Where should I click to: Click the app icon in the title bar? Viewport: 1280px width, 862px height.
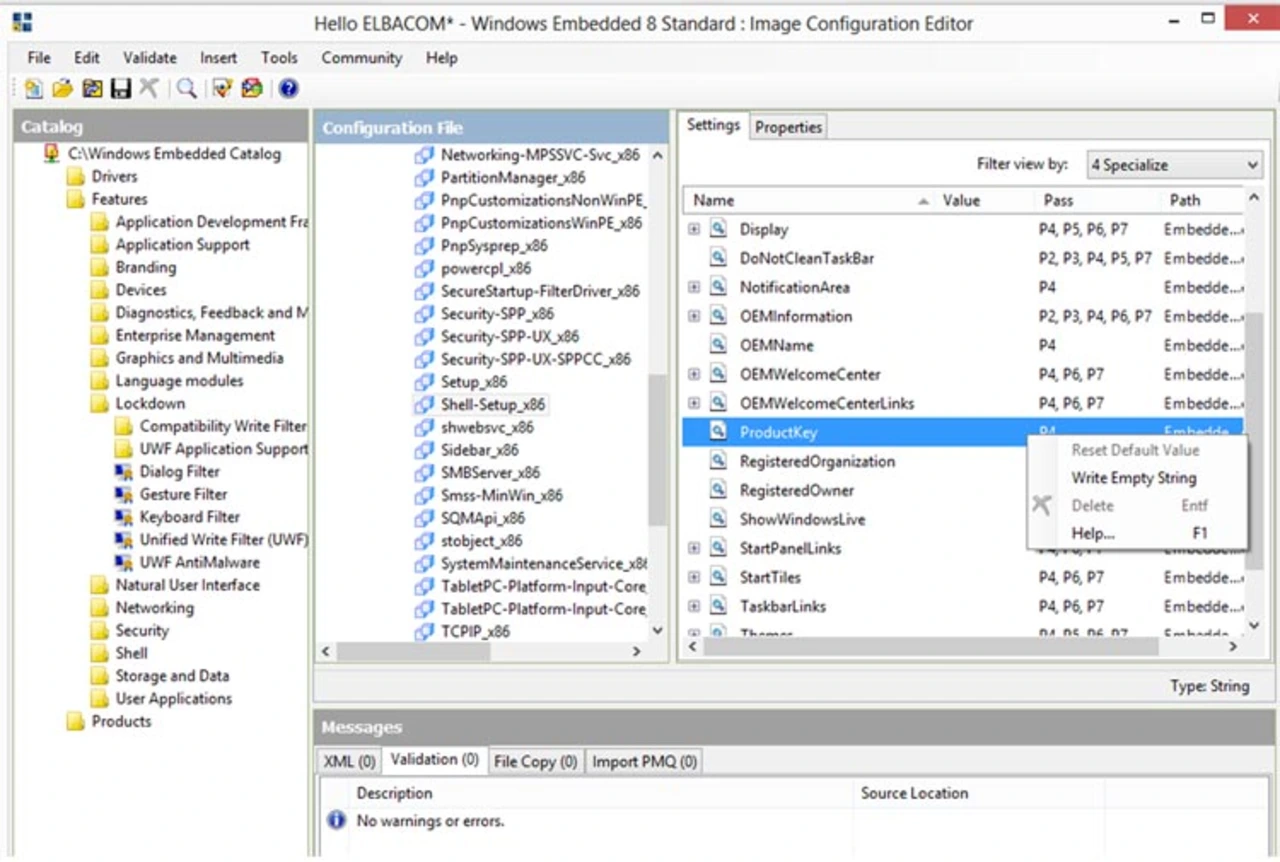click(22, 21)
